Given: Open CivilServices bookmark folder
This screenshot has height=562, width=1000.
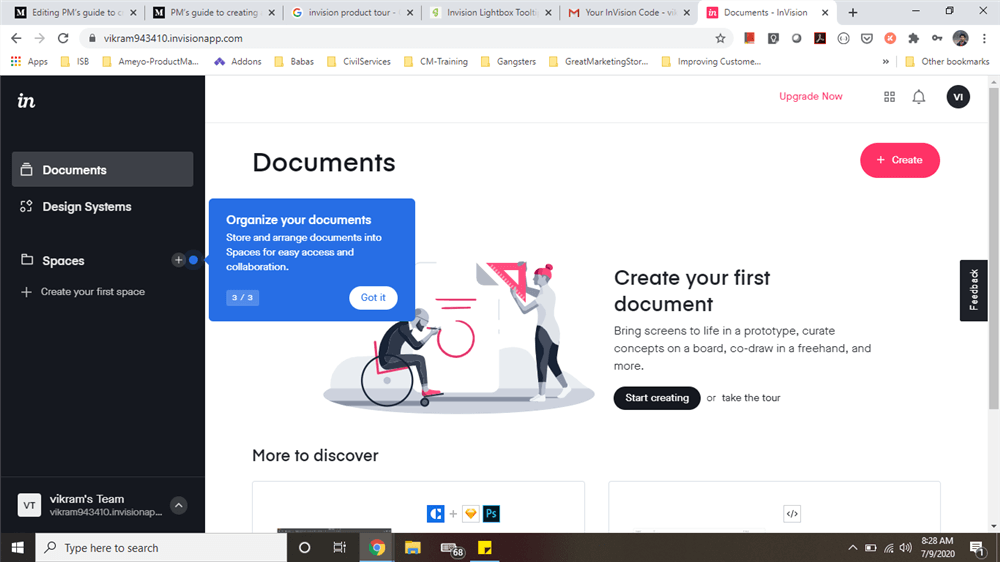Looking at the screenshot, I should pyautogui.click(x=358, y=61).
